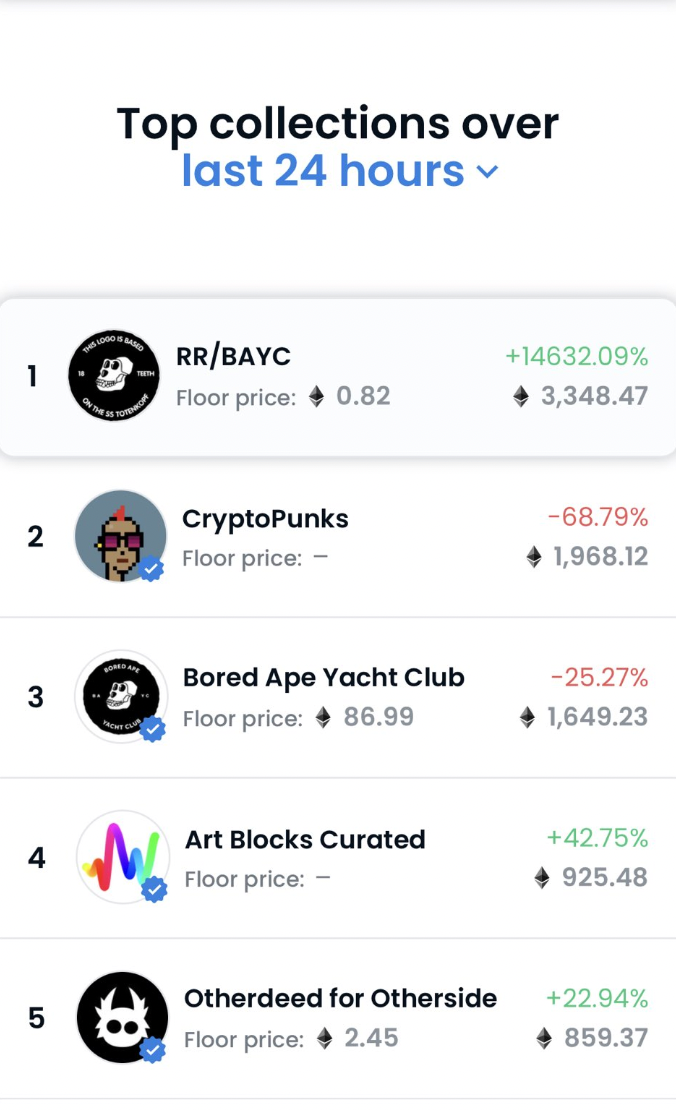Select the RR/BAYC collection name
This screenshot has width=676, height=1110.
[x=233, y=356]
